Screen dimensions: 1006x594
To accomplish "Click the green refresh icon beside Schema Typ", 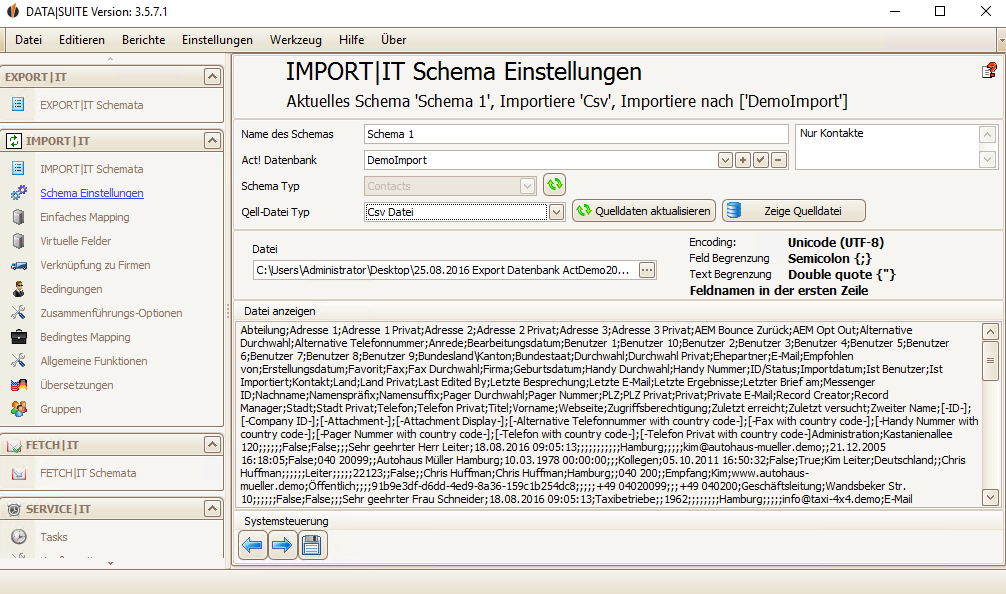I will point(554,185).
